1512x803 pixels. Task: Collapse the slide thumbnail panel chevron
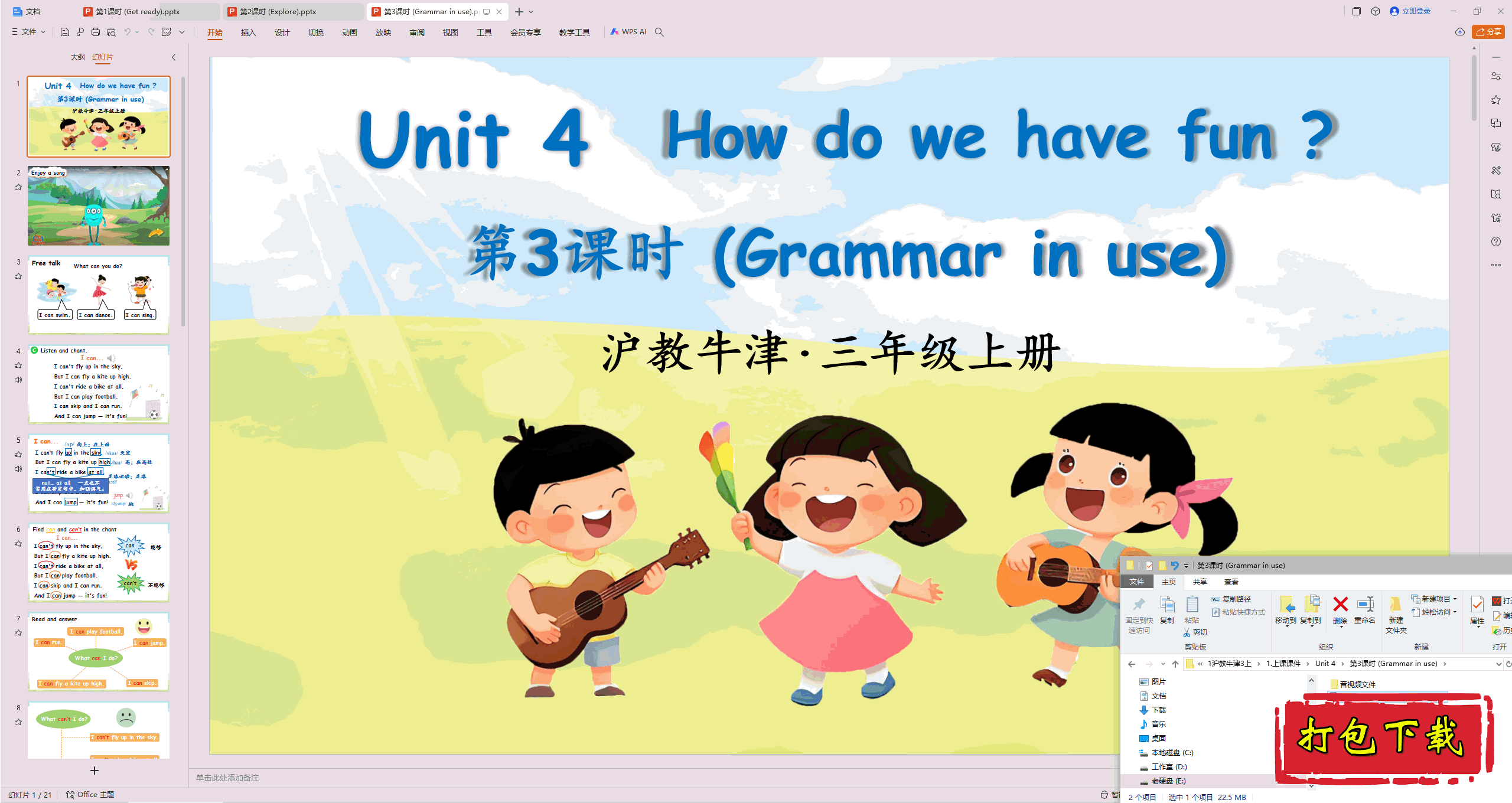pos(174,57)
